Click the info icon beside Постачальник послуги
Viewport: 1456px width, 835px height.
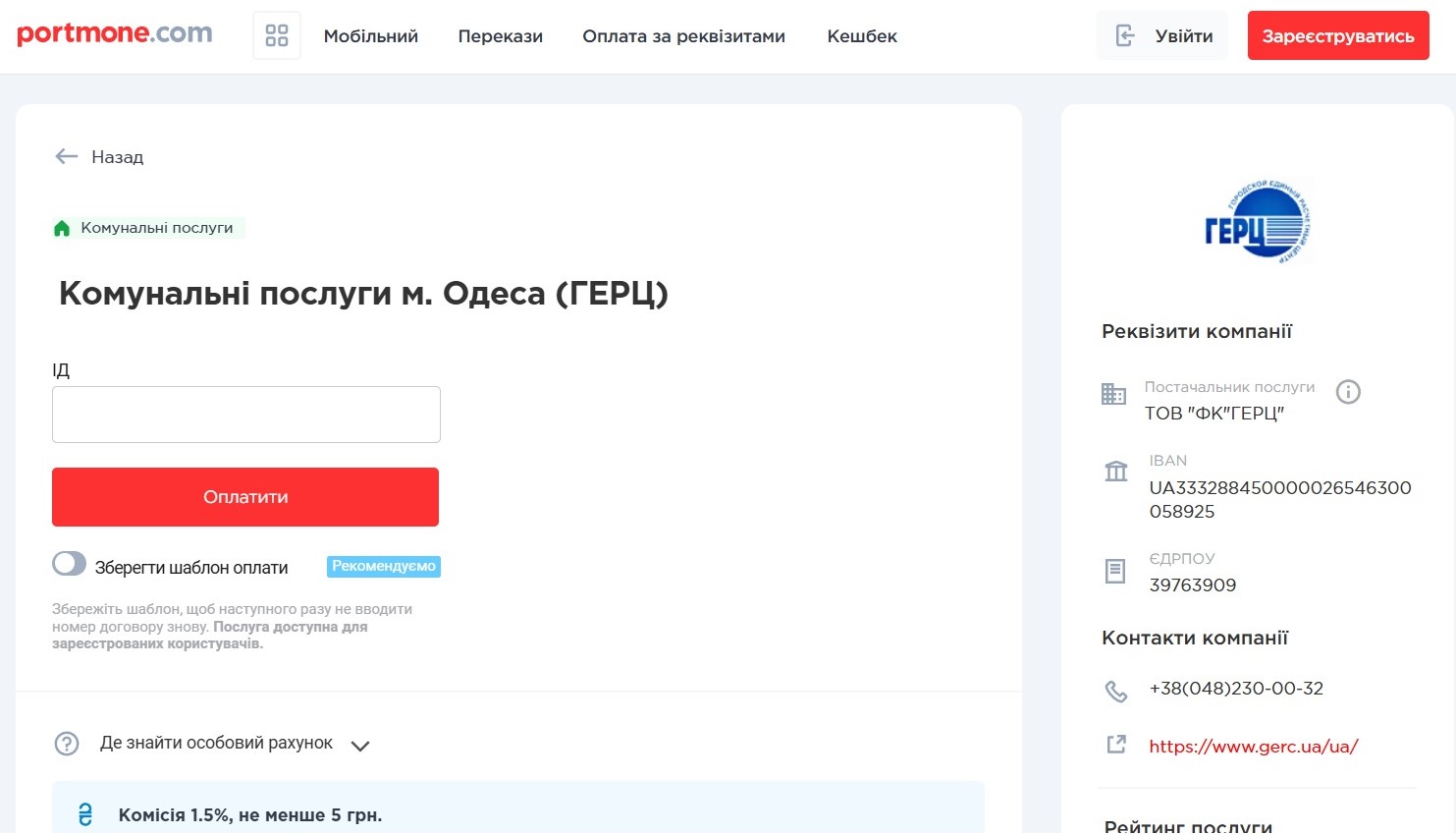(1349, 392)
